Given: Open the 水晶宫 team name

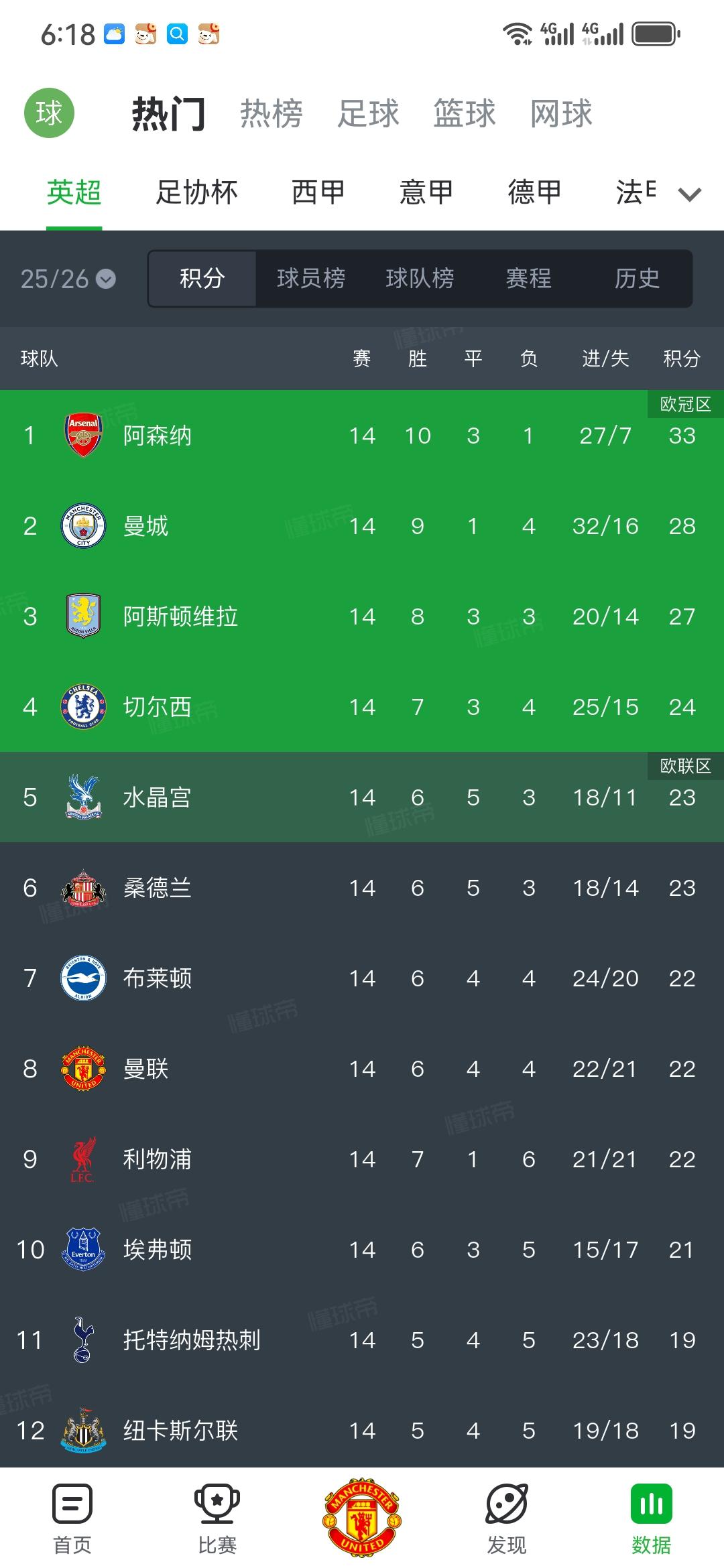Looking at the screenshot, I should [157, 797].
